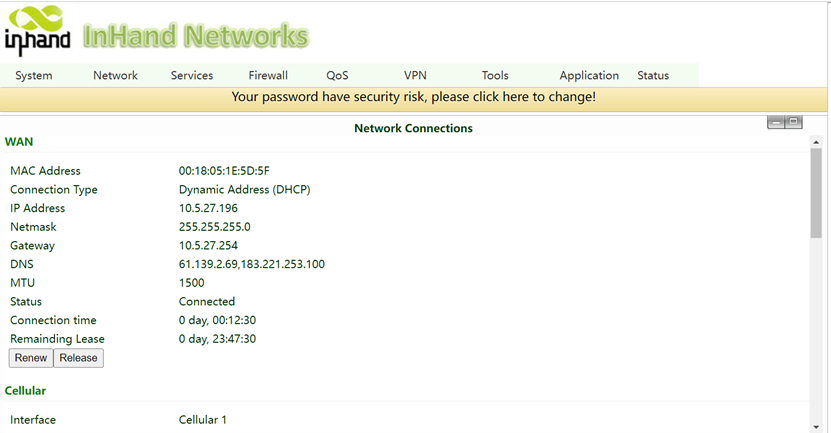Click the password security risk warning link
Viewport: 831px width, 433px height.
(x=413, y=97)
